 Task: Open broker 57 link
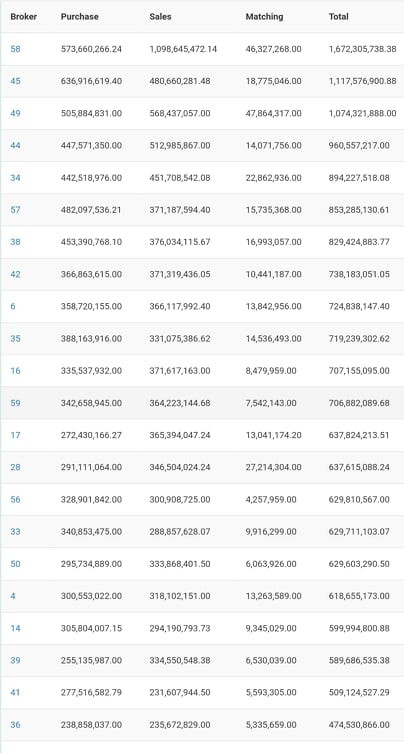click(x=15, y=210)
